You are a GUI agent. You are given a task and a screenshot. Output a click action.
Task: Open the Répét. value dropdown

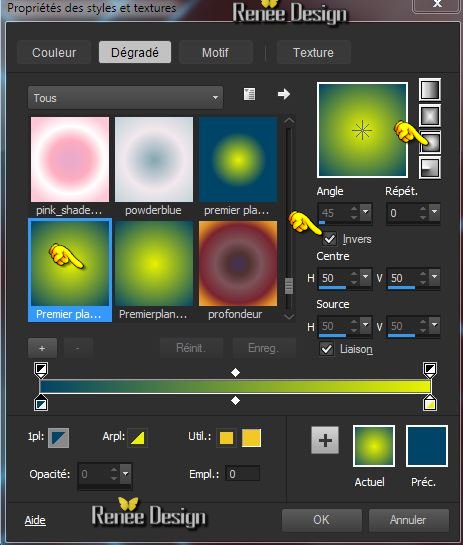coord(434,212)
